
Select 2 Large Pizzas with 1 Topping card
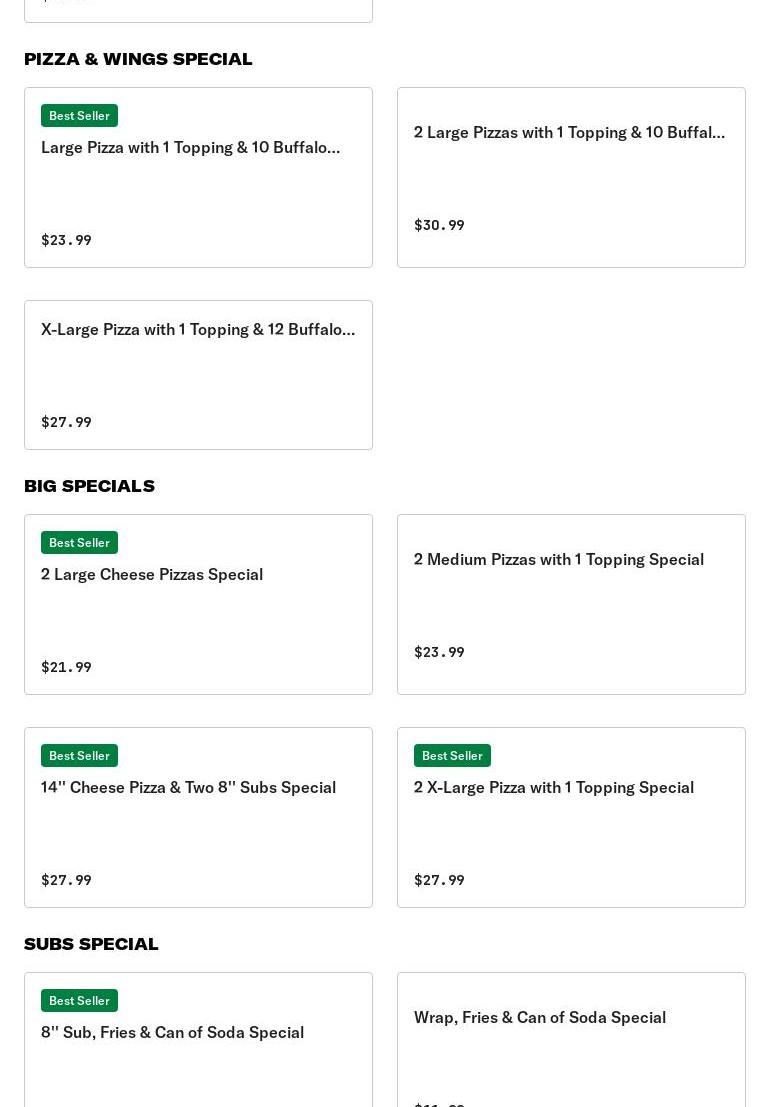point(570,133)
